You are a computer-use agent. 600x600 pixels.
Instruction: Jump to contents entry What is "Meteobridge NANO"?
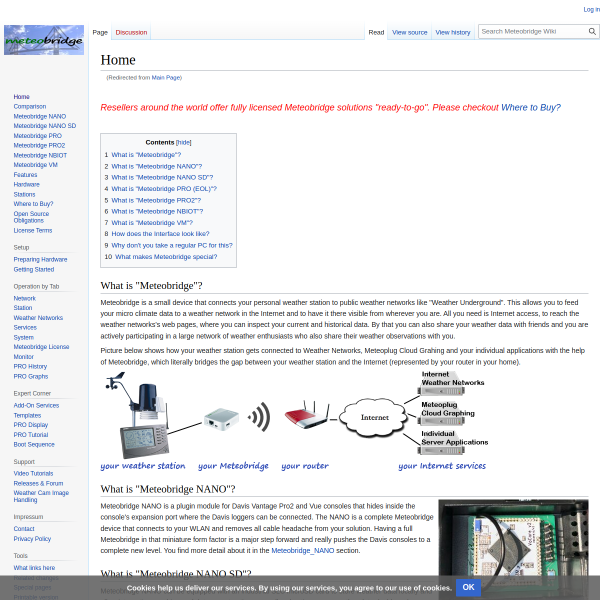pyautogui.click(x=157, y=166)
